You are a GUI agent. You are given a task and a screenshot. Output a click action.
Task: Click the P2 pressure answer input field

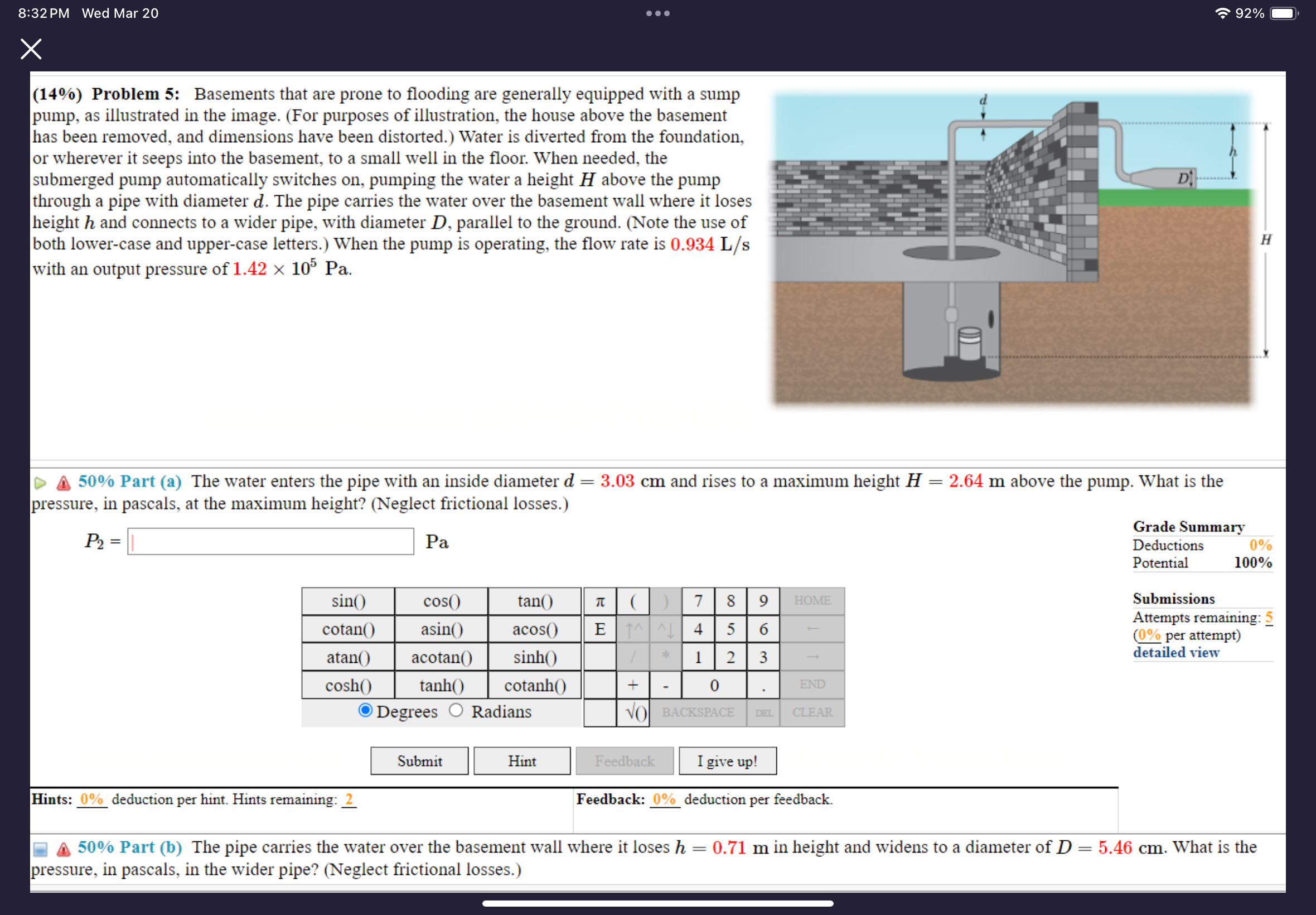(x=270, y=542)
